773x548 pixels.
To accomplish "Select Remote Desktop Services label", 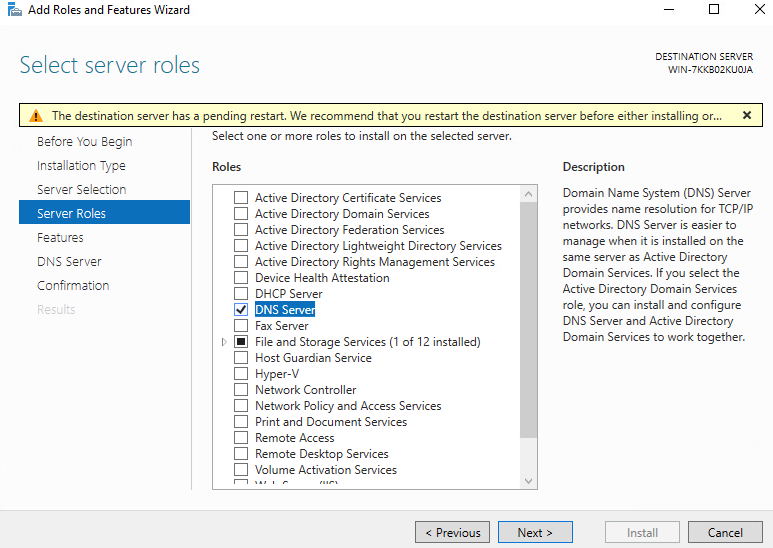I will tap(322, 454).
